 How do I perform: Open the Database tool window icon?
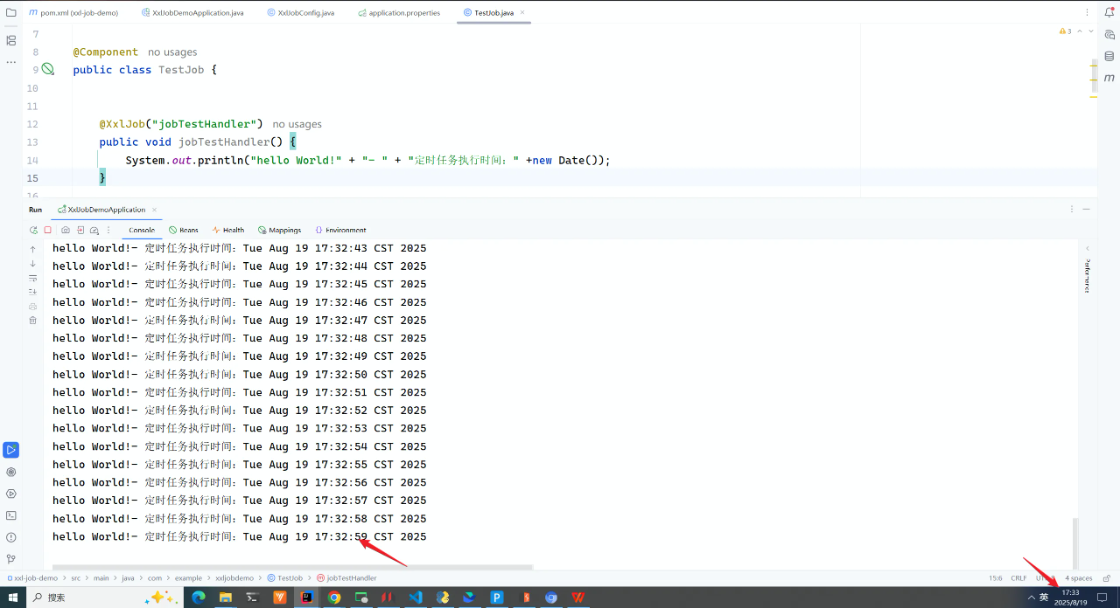point(1109,56)
